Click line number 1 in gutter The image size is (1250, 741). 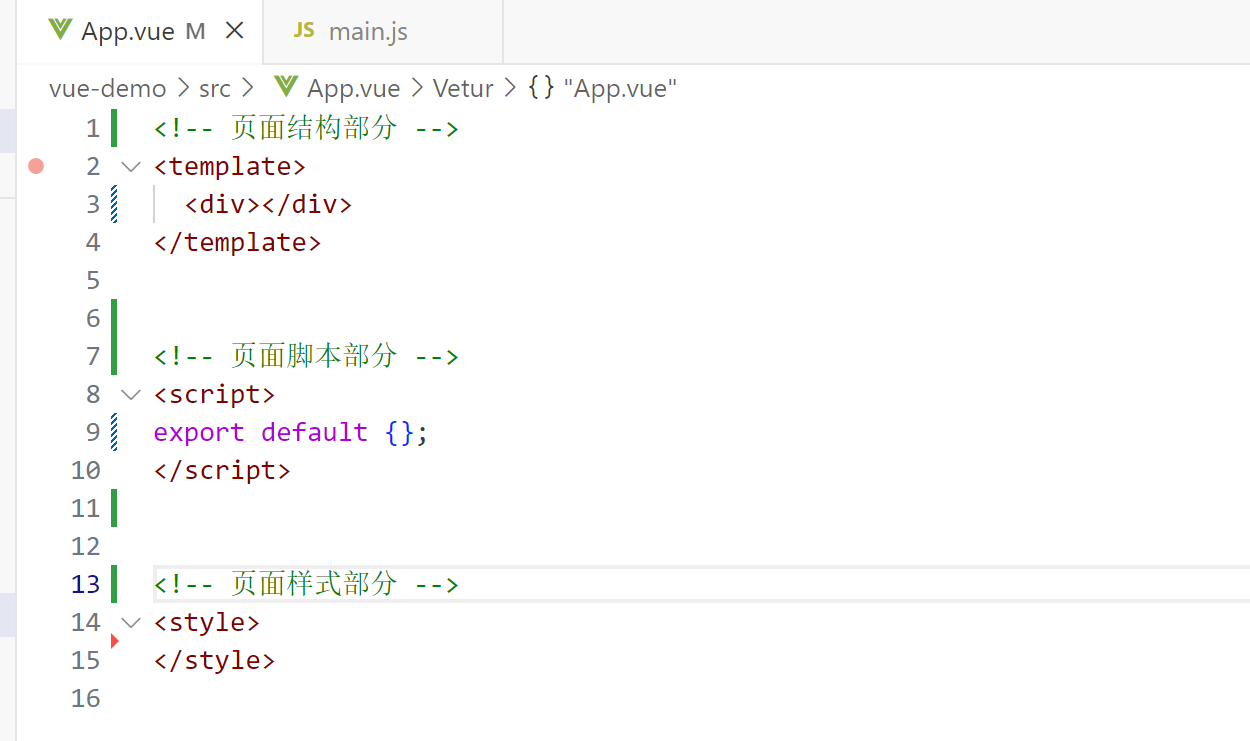tap(93, 128)
